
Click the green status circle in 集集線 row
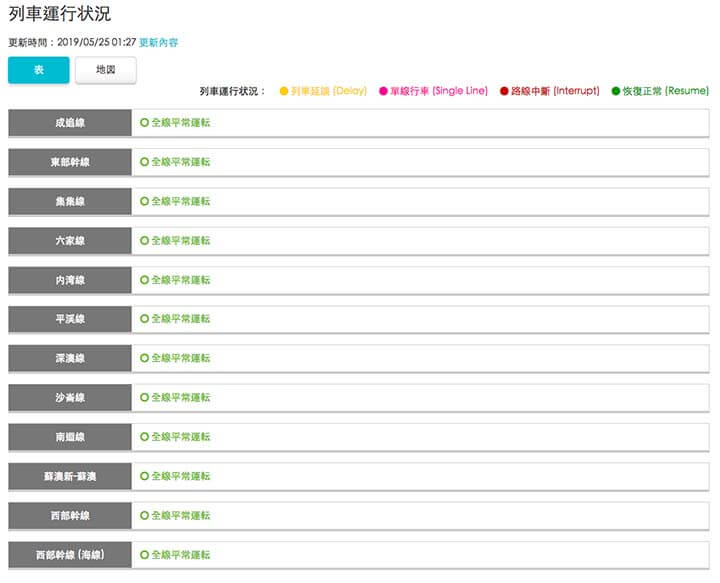point(144,201)
